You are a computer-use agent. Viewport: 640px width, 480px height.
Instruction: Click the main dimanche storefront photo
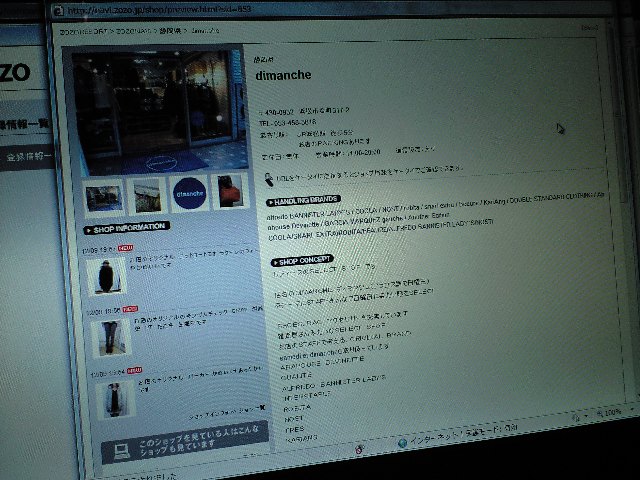159,111
